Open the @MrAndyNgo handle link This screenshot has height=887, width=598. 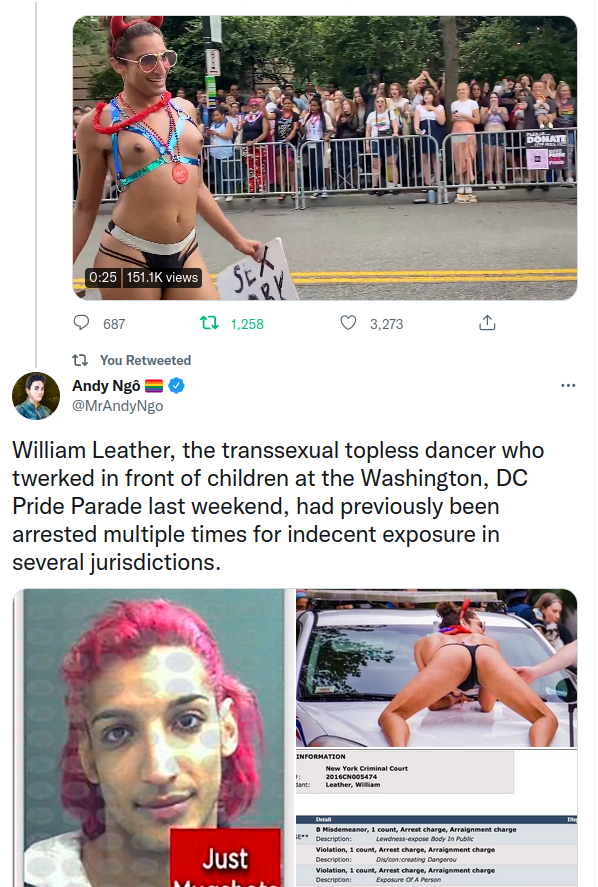(118, 406)
